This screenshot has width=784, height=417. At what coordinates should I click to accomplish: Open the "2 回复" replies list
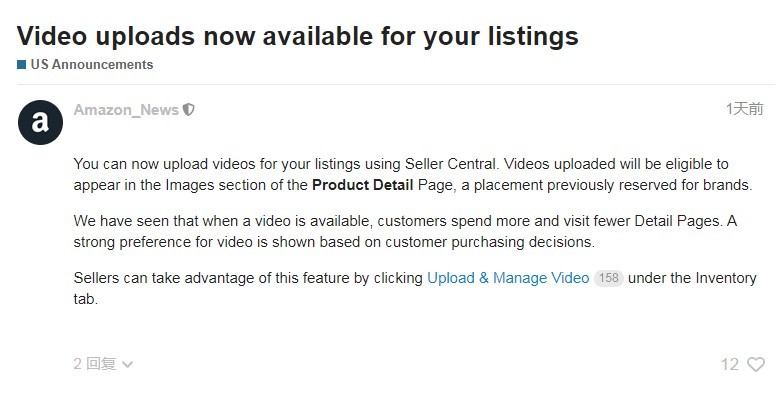[95, 365]
